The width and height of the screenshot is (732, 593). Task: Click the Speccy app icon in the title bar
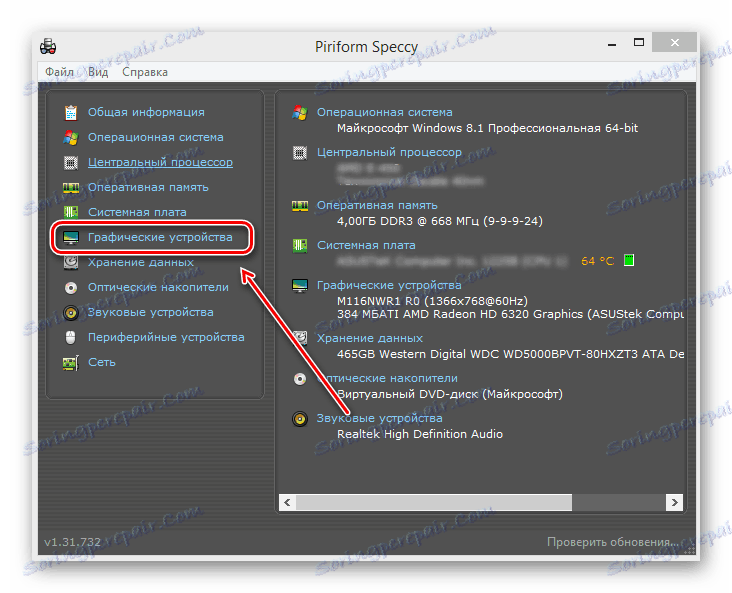point(48,46)
